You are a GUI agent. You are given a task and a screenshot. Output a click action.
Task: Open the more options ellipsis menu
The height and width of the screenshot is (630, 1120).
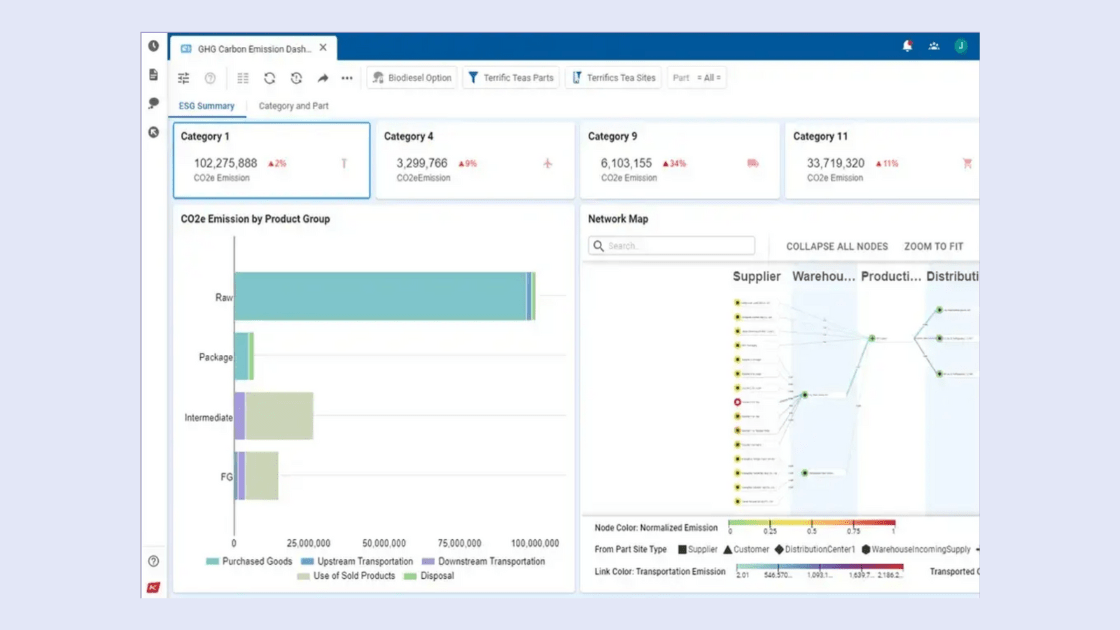(x=346, y=78)
